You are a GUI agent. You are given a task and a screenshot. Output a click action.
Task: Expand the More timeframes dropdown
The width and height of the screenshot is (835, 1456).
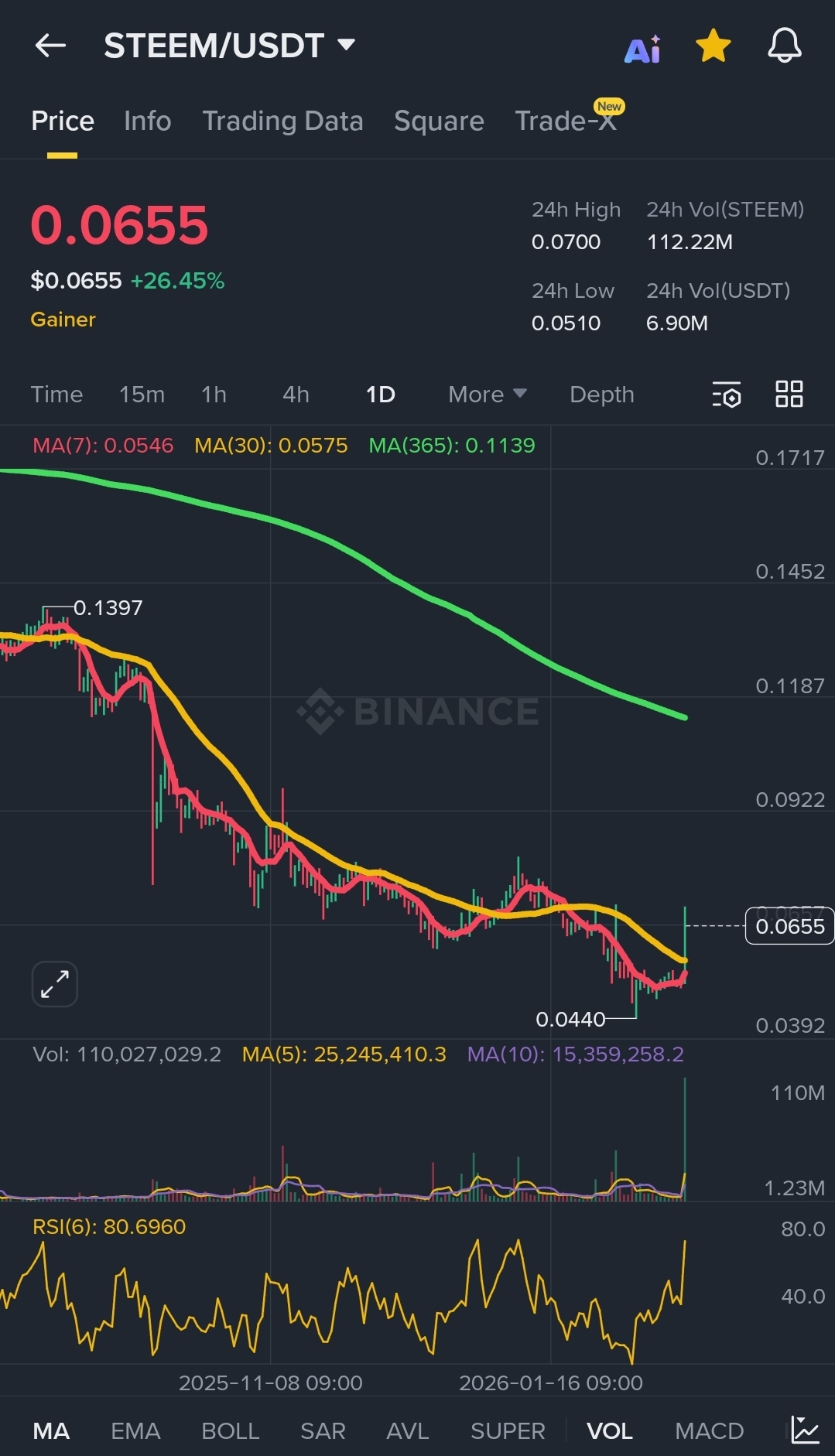pyautogui.click(x=488, y=395)
